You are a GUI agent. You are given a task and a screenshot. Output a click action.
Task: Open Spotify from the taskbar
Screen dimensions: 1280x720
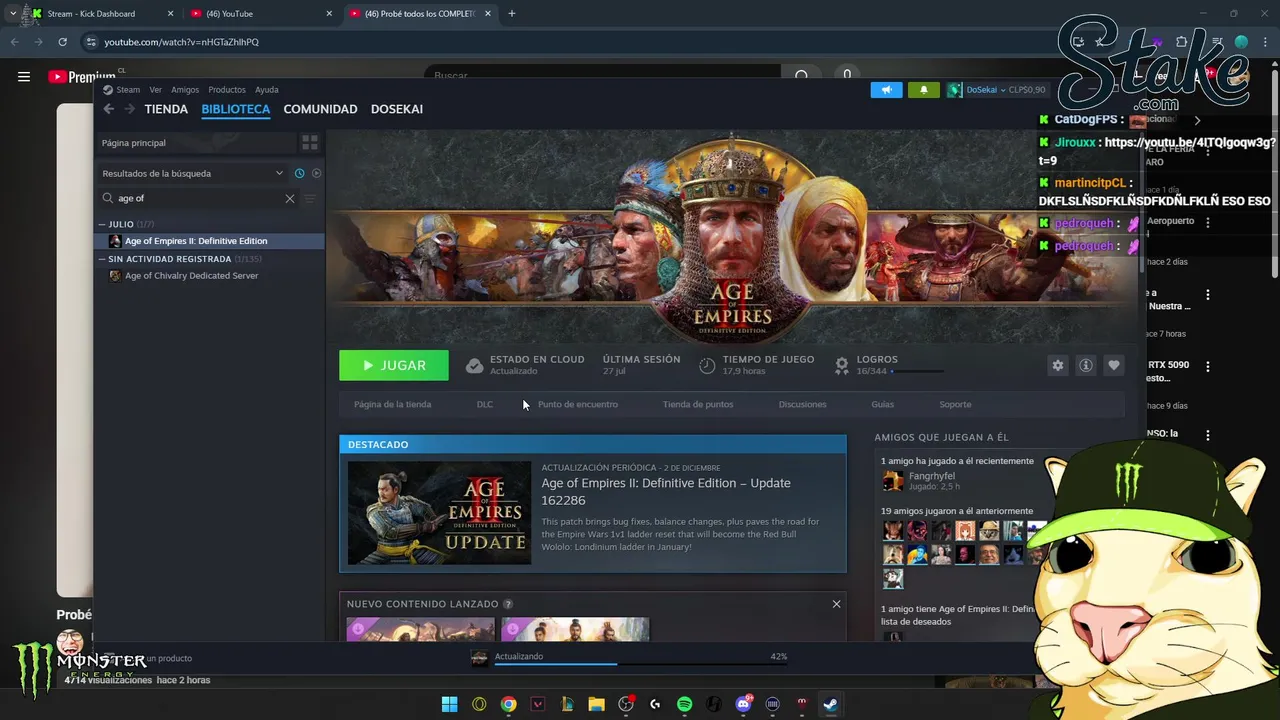pos(684,704)
